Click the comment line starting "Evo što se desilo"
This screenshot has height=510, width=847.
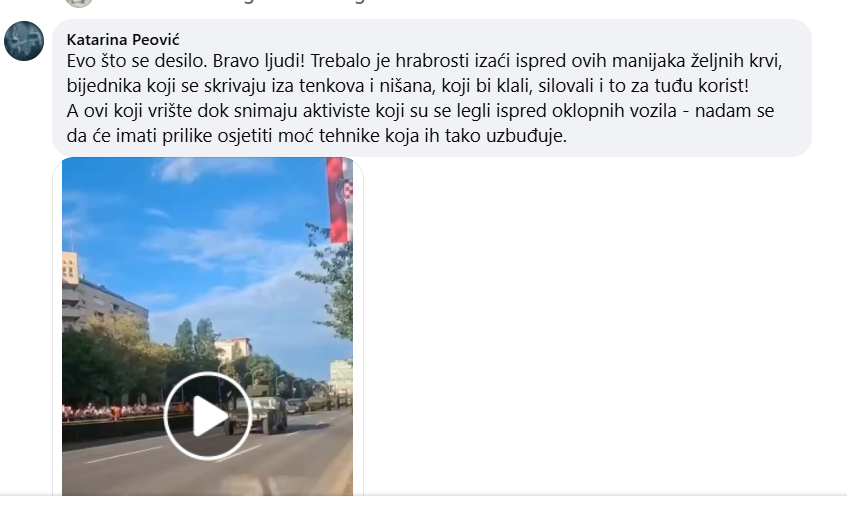coord(424,61)
